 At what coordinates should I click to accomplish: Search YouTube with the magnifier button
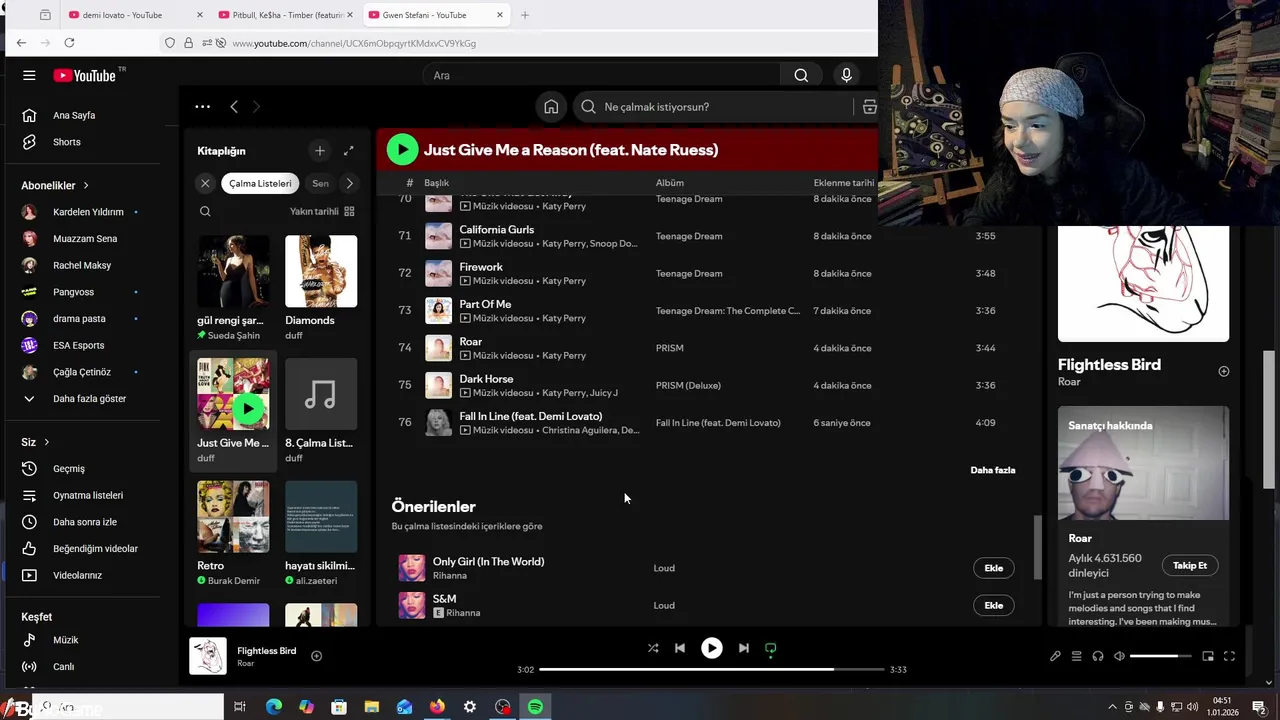point(801,75)
